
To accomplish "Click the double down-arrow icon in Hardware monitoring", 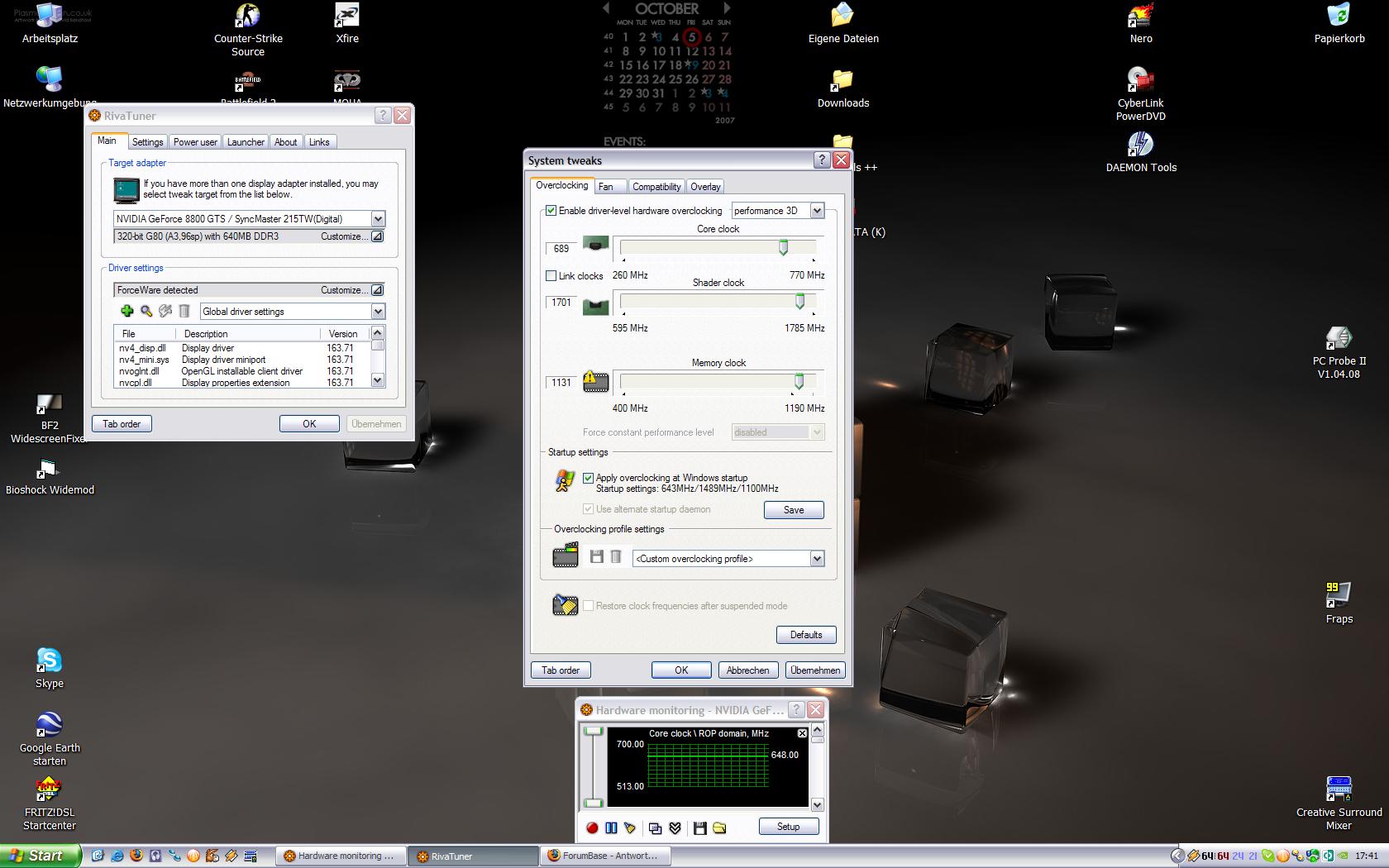I will tap(675, 827).
